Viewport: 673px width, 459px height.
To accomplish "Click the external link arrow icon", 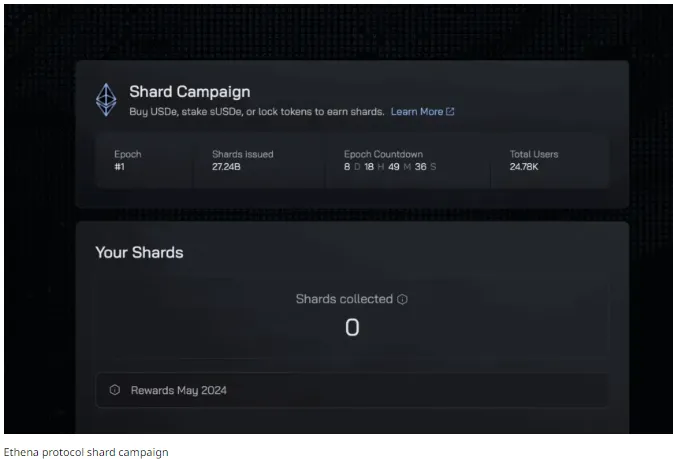I will coord(450,112).
